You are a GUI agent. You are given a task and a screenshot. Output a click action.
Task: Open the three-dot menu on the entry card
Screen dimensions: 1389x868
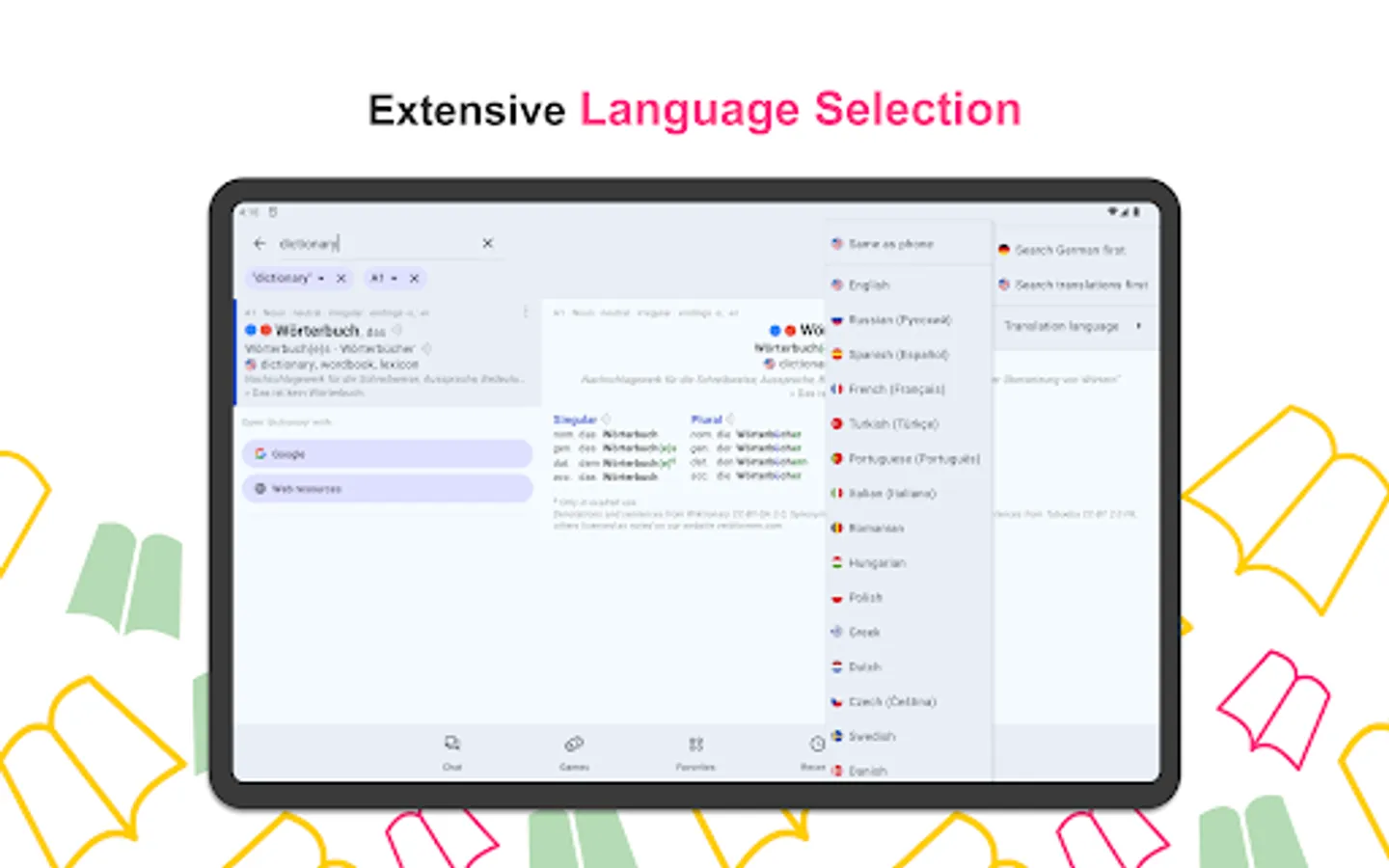coord(526,312)
